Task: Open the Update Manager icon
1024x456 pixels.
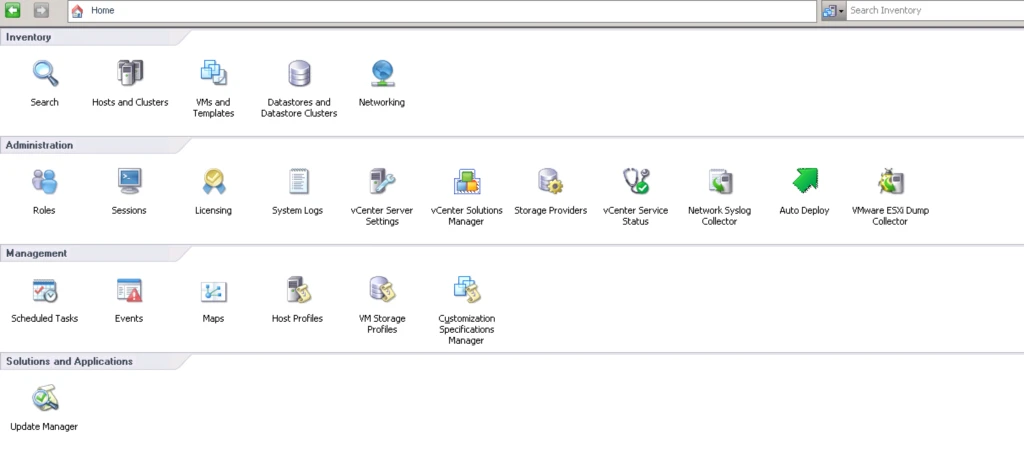Action: (x=45, y=398)
